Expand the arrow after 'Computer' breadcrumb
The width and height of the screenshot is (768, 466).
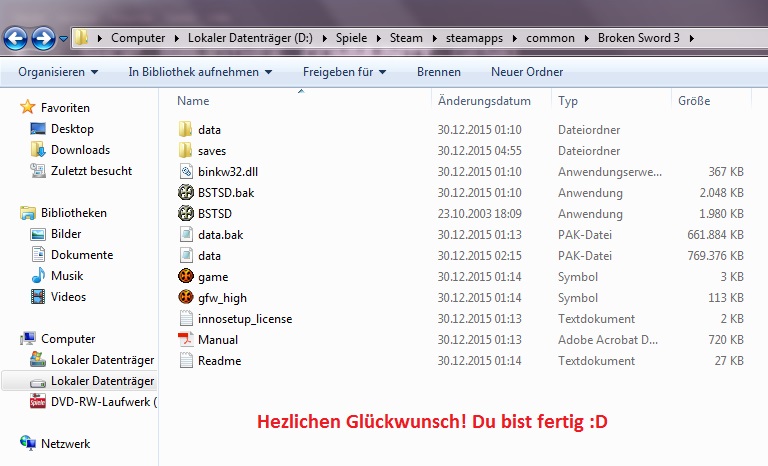click(176, 38)
